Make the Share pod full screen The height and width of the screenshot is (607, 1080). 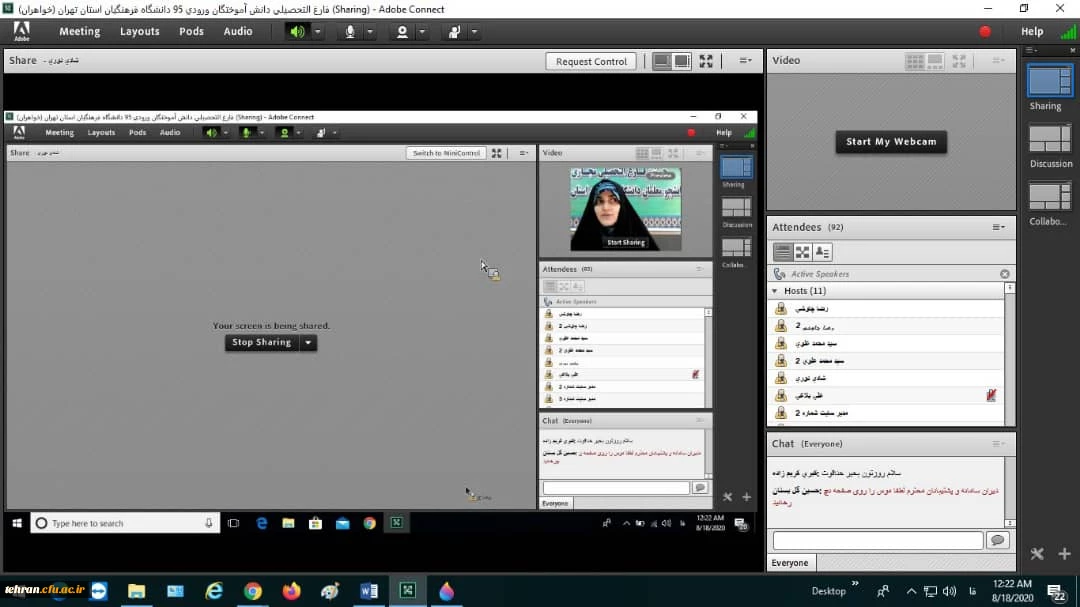(706, 61)
